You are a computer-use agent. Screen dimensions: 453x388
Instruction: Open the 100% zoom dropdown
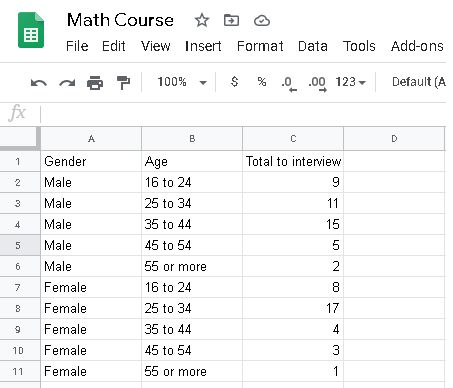tap(182, 82)
